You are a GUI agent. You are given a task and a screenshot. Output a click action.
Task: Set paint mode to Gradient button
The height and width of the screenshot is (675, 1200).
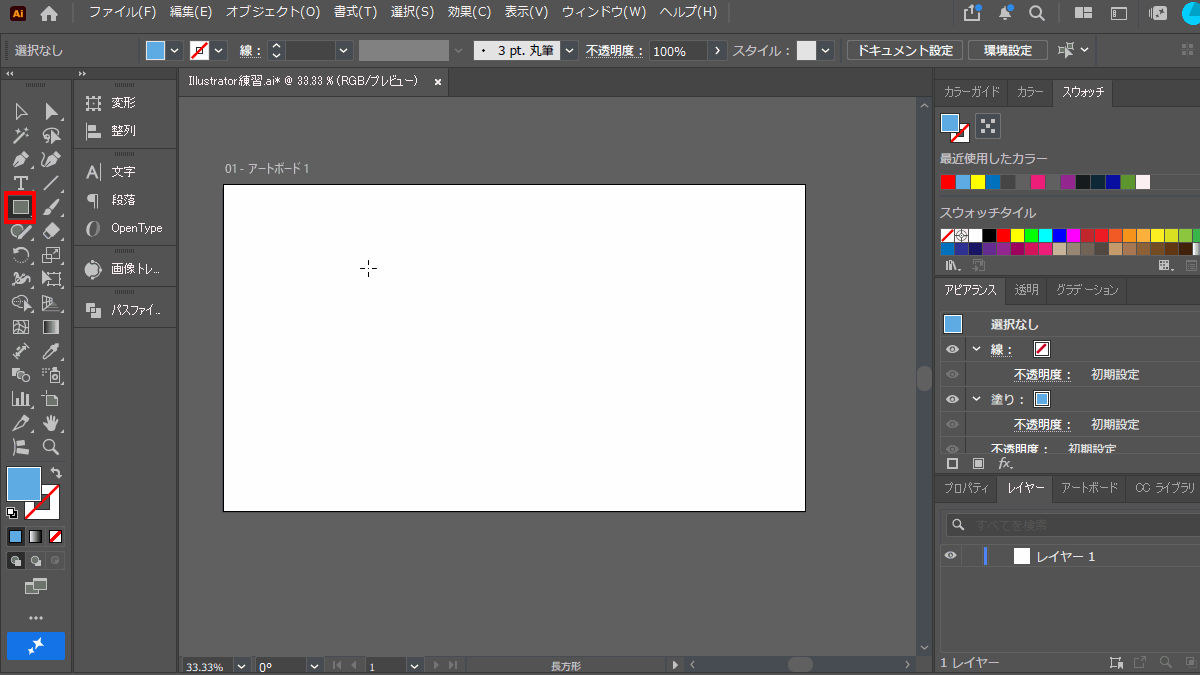[35, 536]
